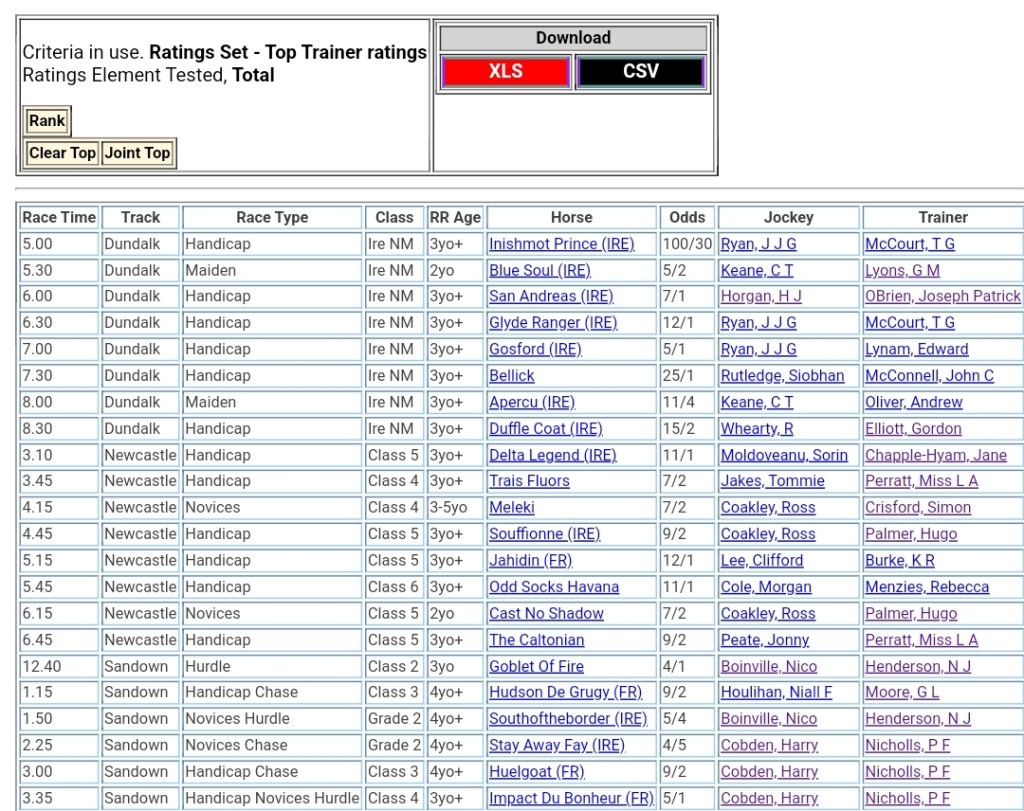This screenshot has width=1024, height=811.
Task: Click the Odds column header
Action: 687,217
